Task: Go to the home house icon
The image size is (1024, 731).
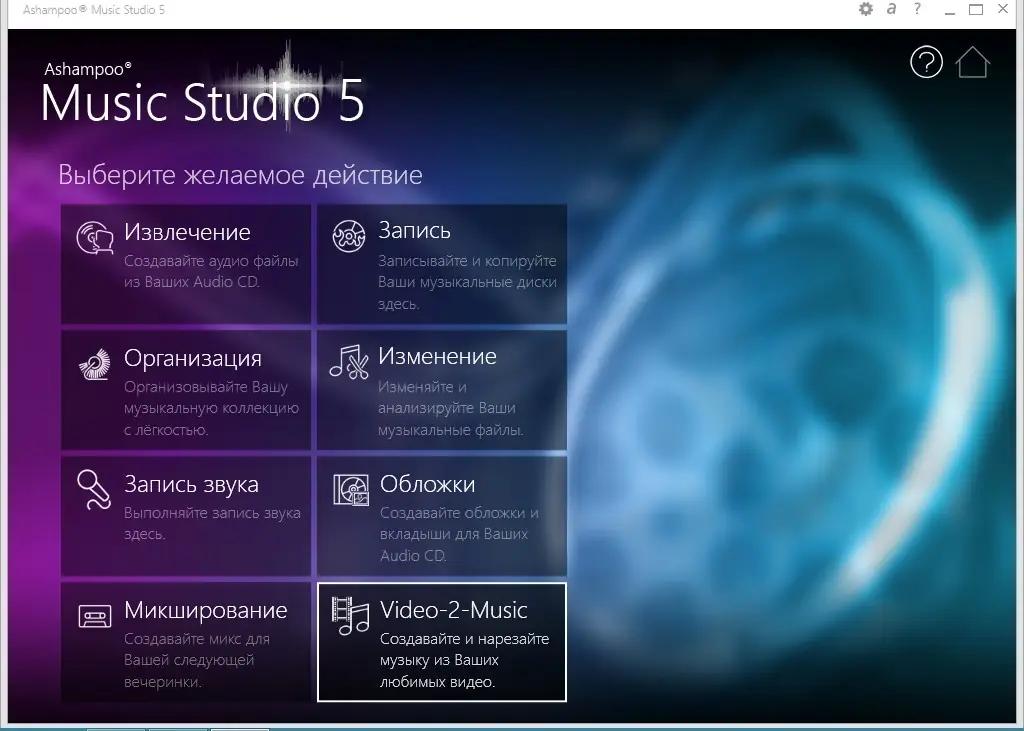Action: coord(972,62)
